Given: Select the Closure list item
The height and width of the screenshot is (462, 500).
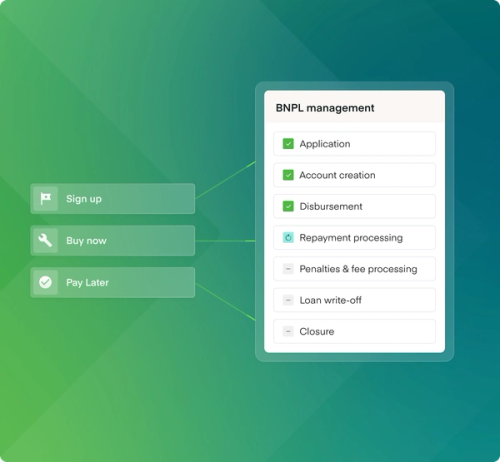Looking at the screenshot, I should (x=354, y=331).
